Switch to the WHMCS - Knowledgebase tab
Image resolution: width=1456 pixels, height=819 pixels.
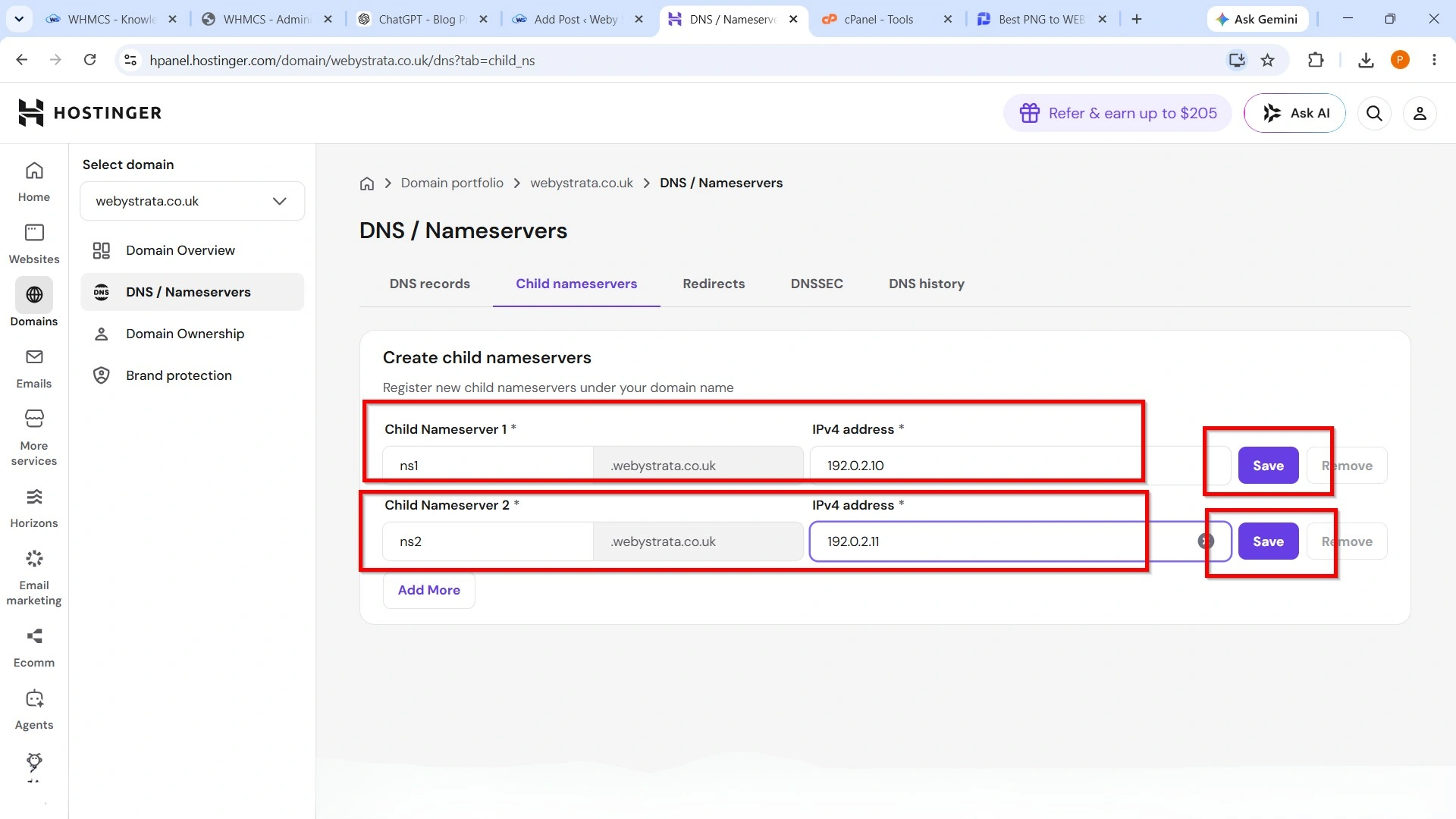pos(111,19)
